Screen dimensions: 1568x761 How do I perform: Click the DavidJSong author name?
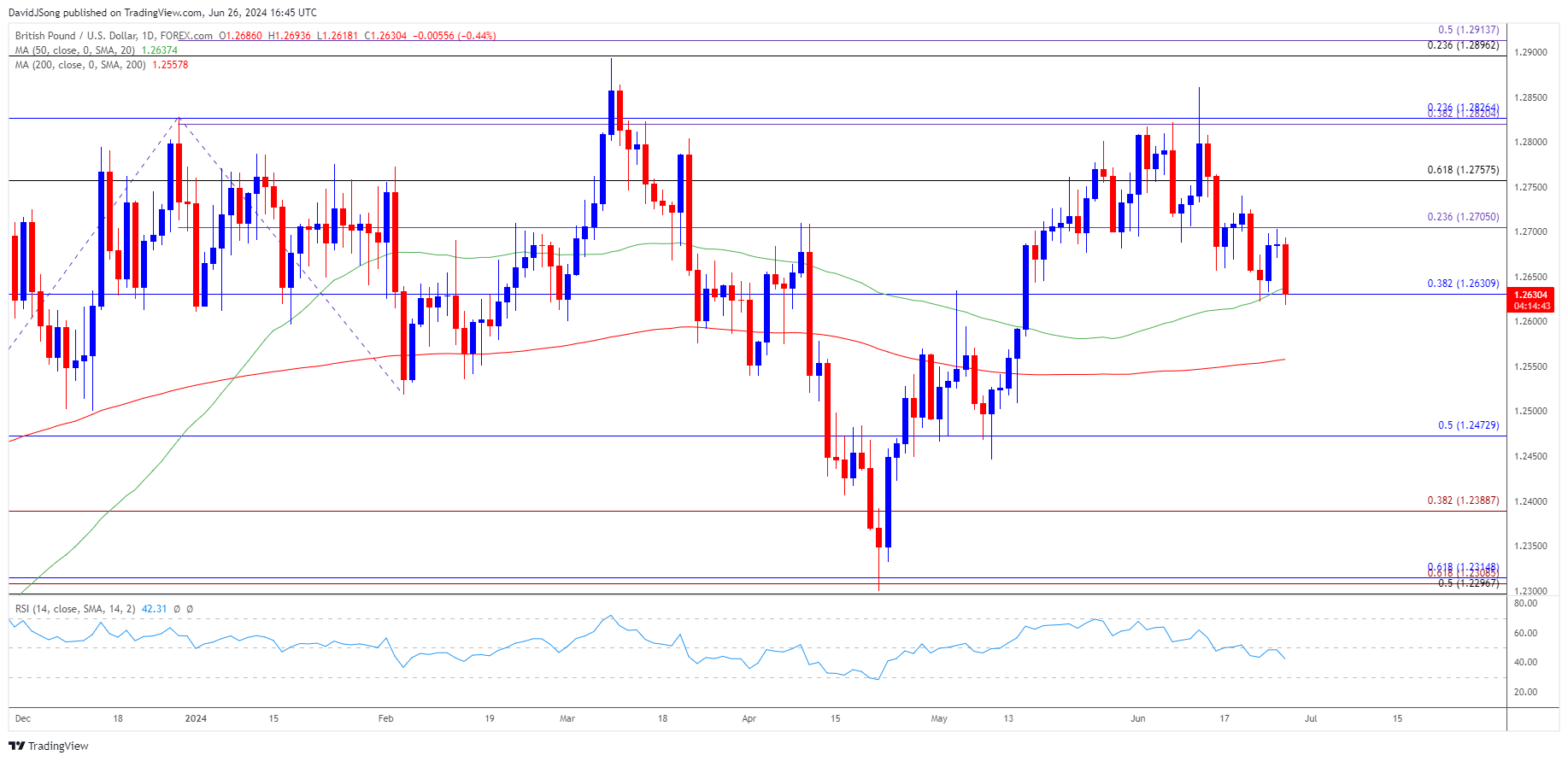[x=35, y=13]
